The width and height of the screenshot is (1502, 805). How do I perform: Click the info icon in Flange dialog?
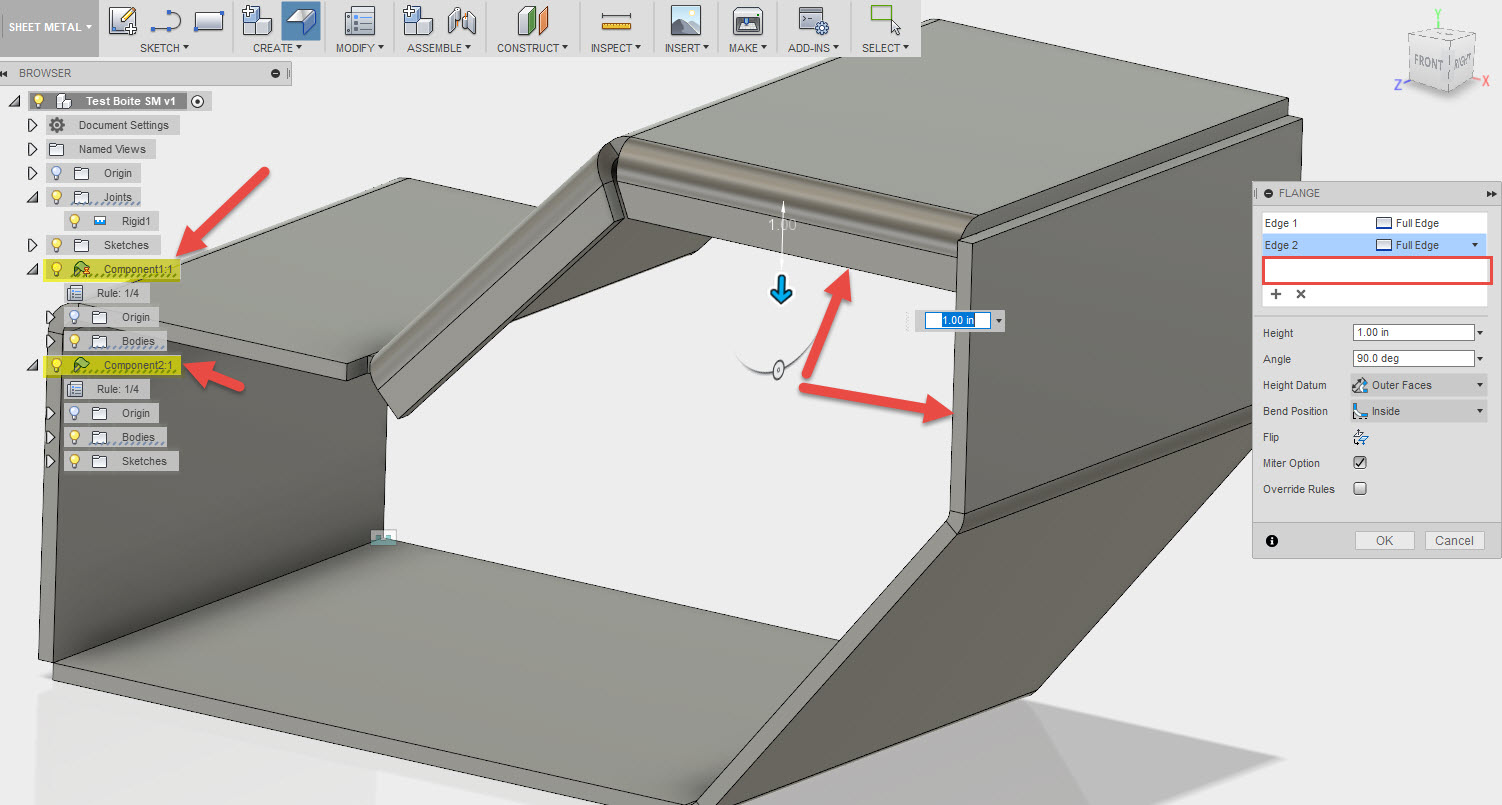tap(1271, 540)
